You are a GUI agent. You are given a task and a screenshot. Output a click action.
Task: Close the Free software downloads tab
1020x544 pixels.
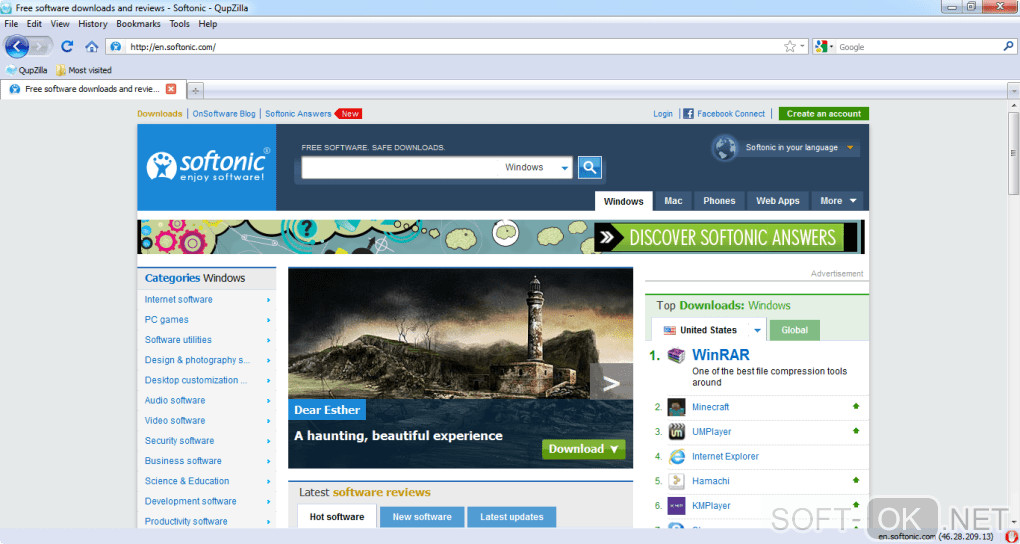[x=171, y=88]
